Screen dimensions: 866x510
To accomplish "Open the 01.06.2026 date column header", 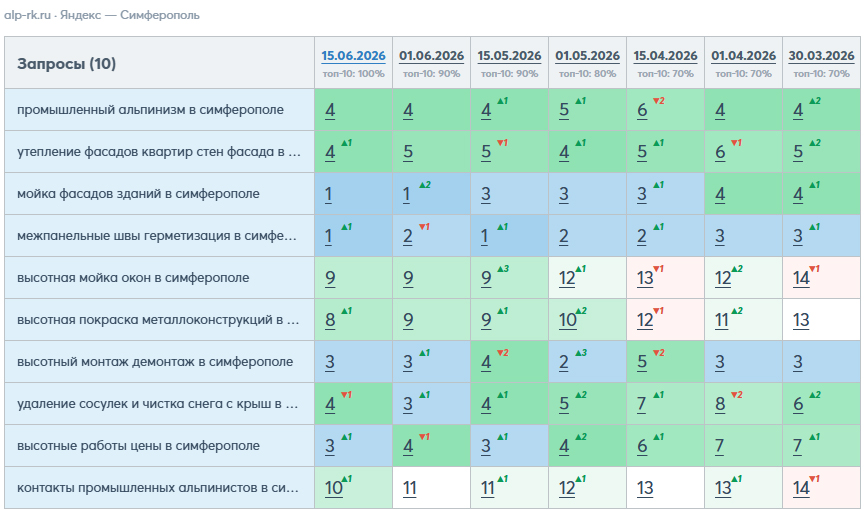I will tap(431, 56).
